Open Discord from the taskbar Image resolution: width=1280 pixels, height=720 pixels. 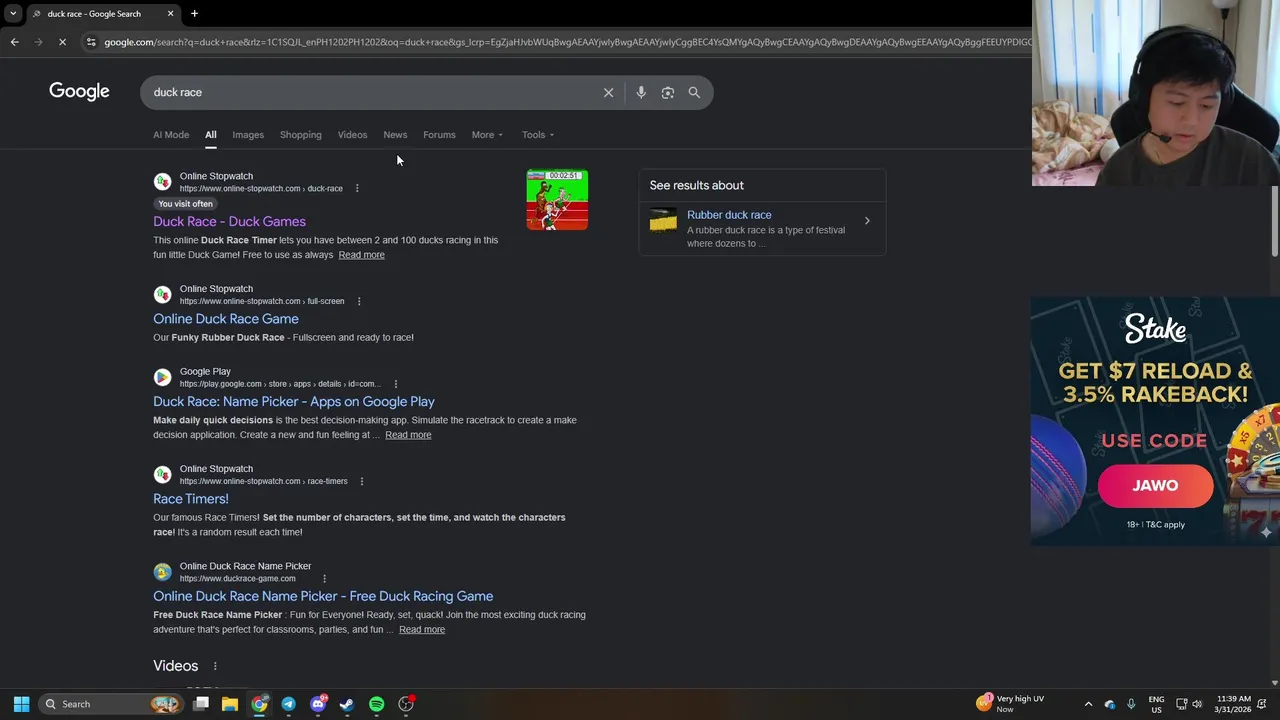(x=318, y=704)
